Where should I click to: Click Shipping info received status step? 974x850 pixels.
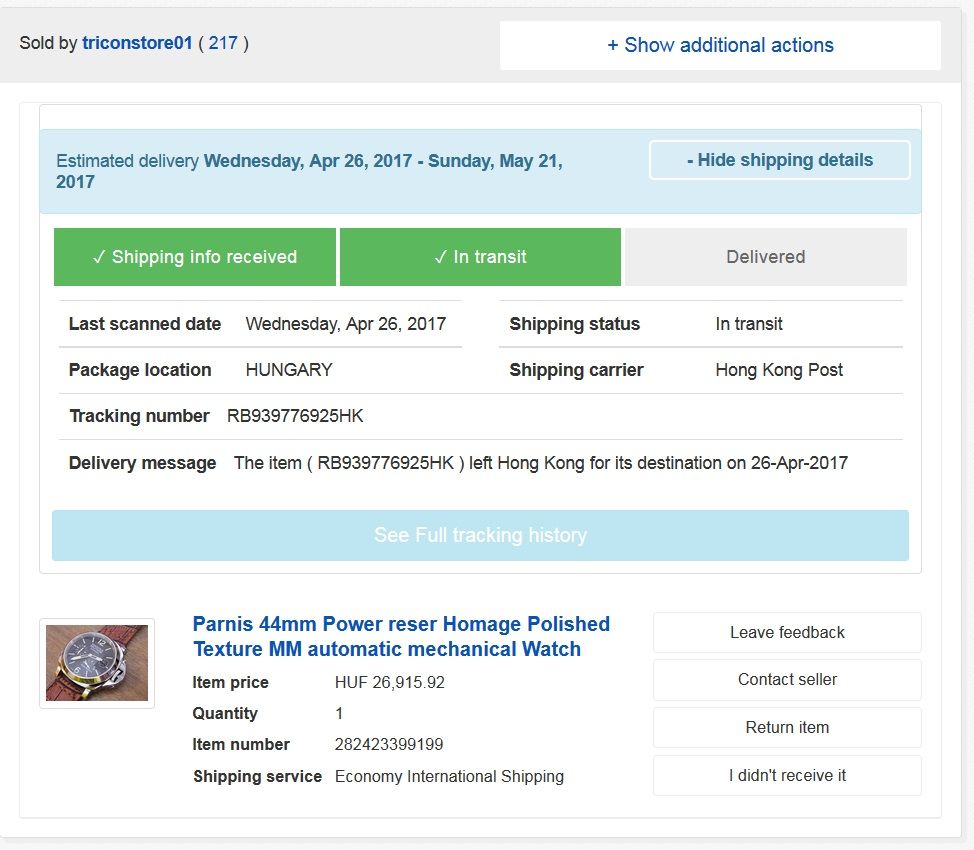tap(194, 257)
